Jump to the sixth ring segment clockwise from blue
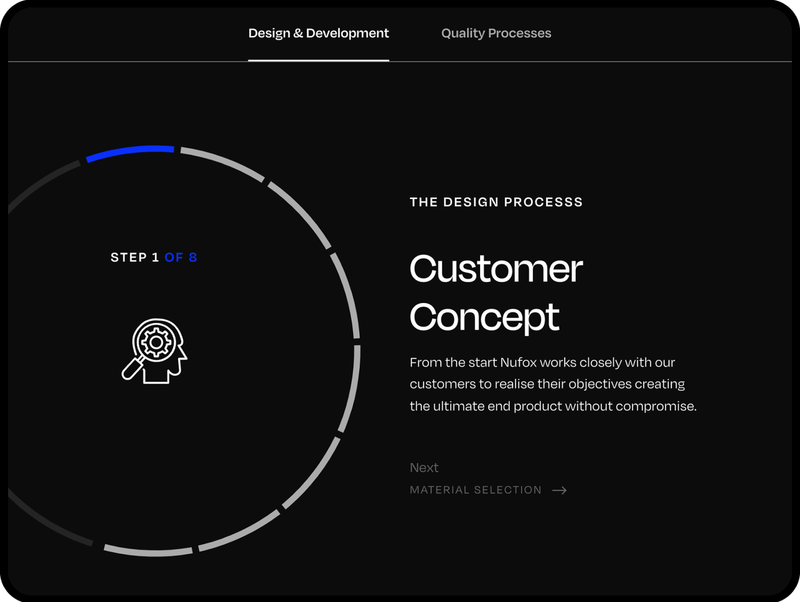Image resolution: width=800 pixels, height=602 pixels. 314,472
